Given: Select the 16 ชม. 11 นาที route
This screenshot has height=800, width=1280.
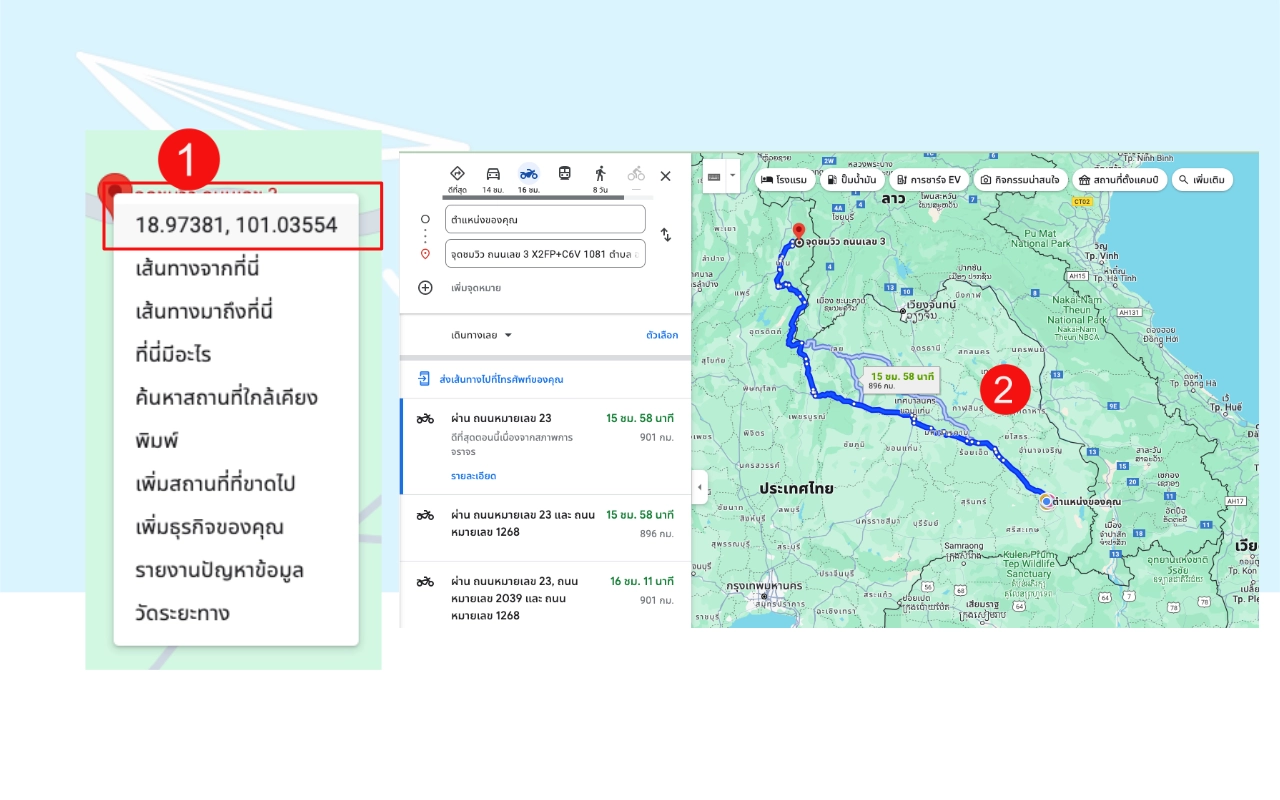Looking at the screenshot, I should coord(545,595).
